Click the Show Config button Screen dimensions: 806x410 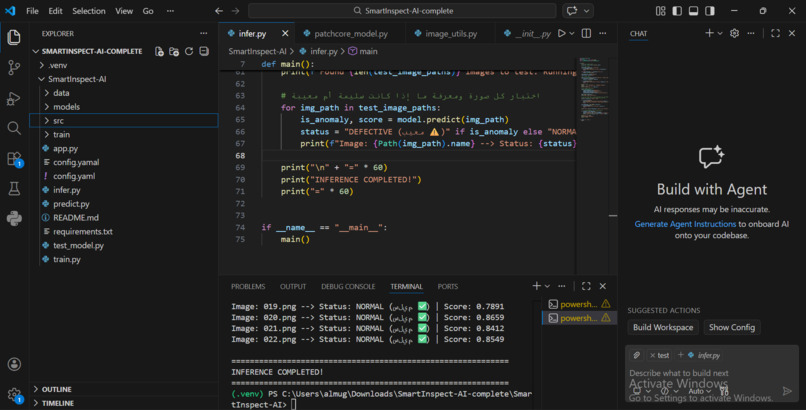tap(732, 327)
